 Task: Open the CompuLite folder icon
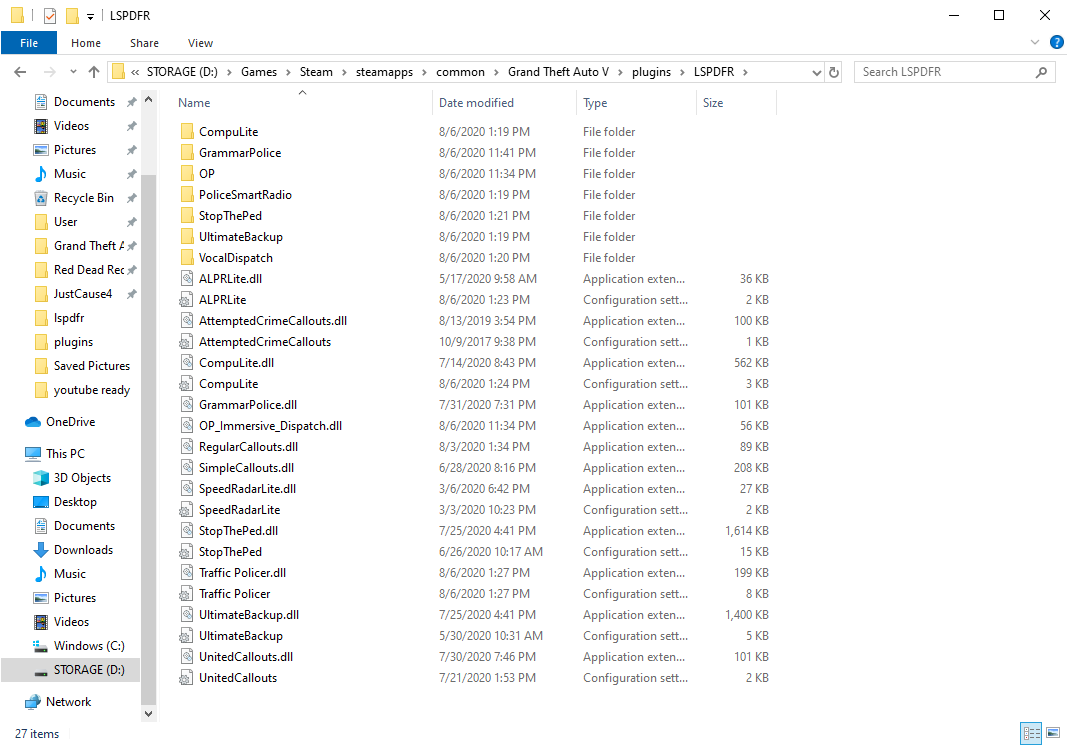(x=187, y=131)
